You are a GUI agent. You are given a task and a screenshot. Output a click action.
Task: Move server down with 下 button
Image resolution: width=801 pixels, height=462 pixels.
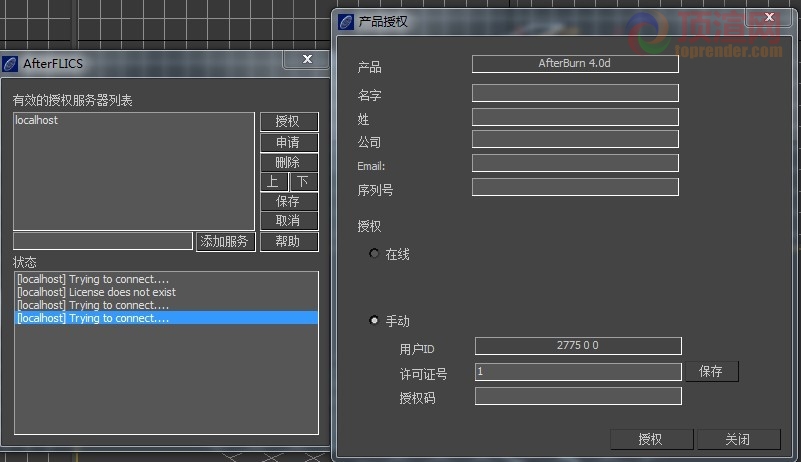click(x=303, y=181)
